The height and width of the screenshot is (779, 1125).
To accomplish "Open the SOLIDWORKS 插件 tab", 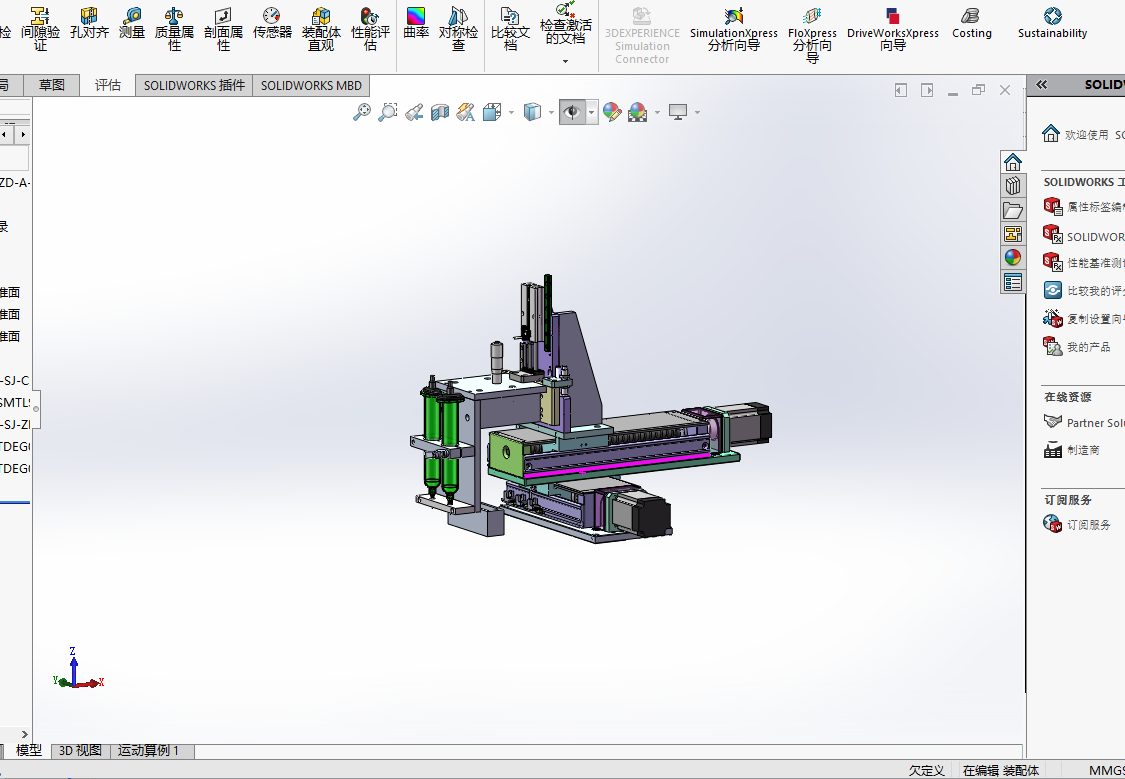I will [x=194, y=85].
